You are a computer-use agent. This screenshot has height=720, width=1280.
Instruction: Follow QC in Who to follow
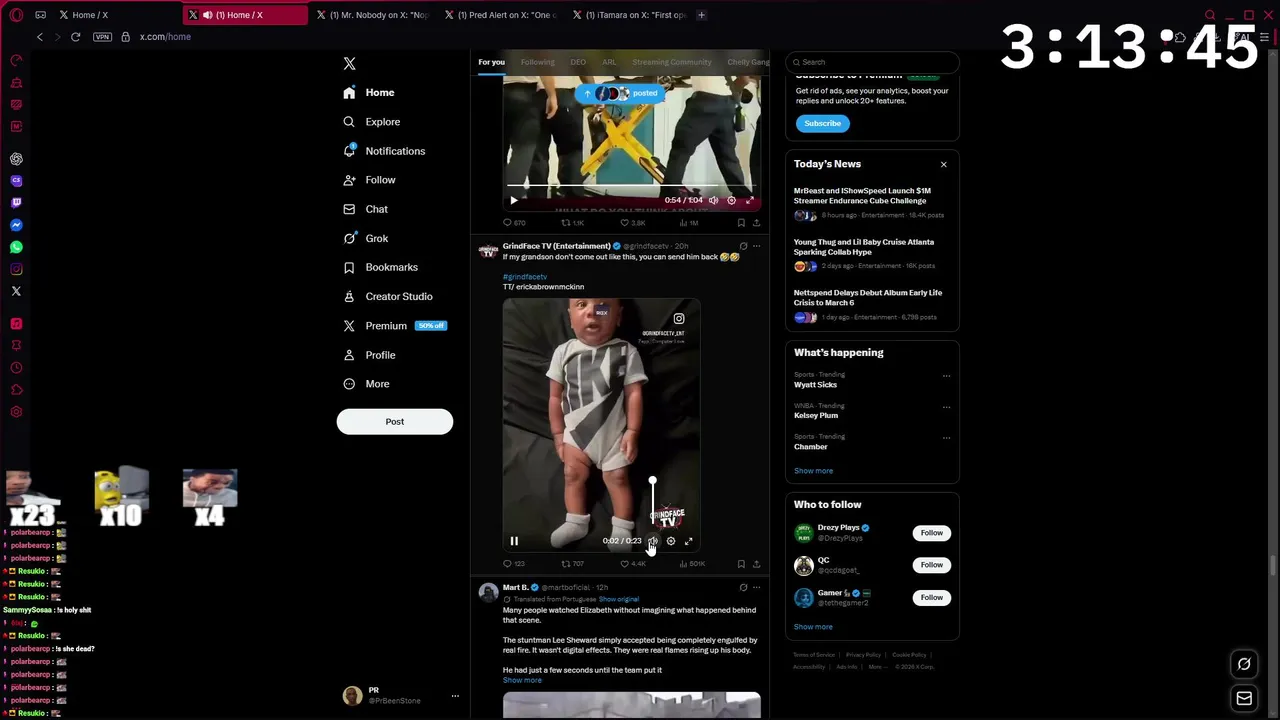click(931, 565)
